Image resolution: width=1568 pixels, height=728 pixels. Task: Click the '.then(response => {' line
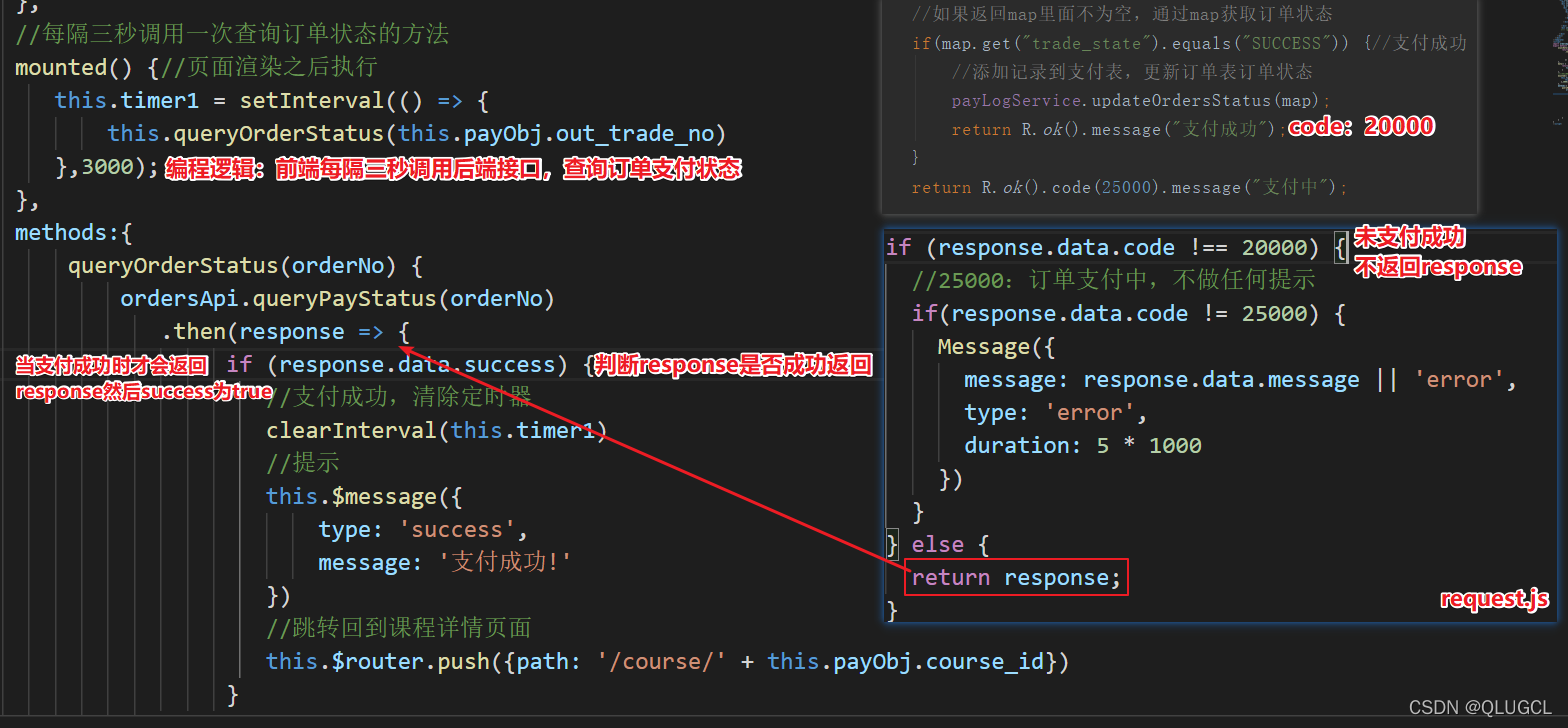click(x=285, y=331)
